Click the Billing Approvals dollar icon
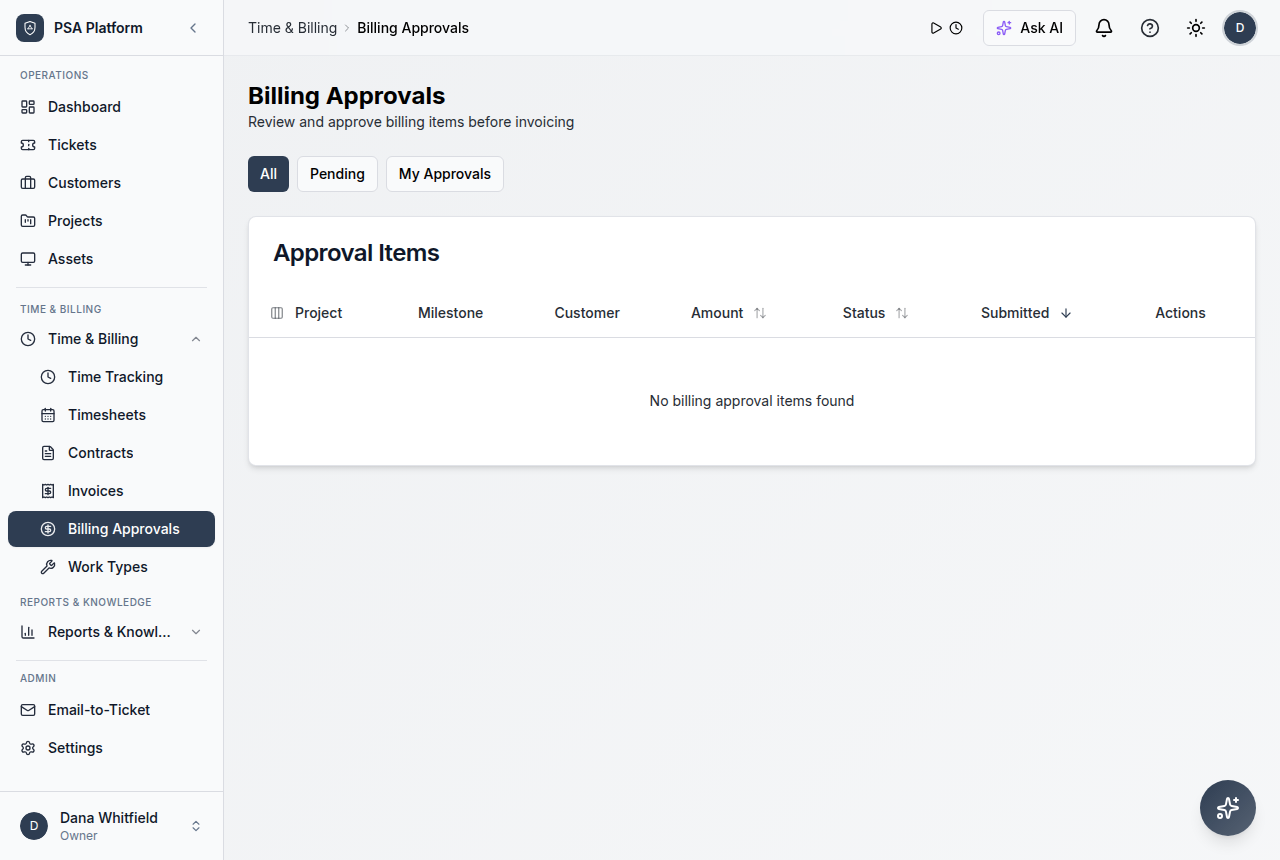Screen dimensions: 1280x860 point(48,529)
